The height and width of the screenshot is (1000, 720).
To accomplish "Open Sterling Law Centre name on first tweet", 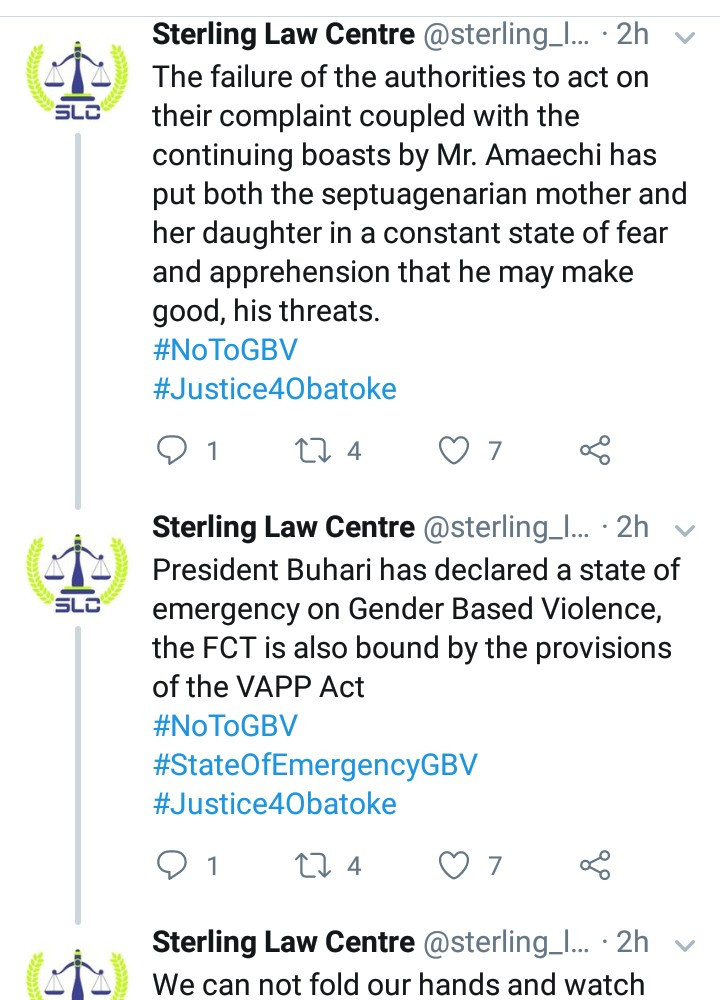I will 283,34.
